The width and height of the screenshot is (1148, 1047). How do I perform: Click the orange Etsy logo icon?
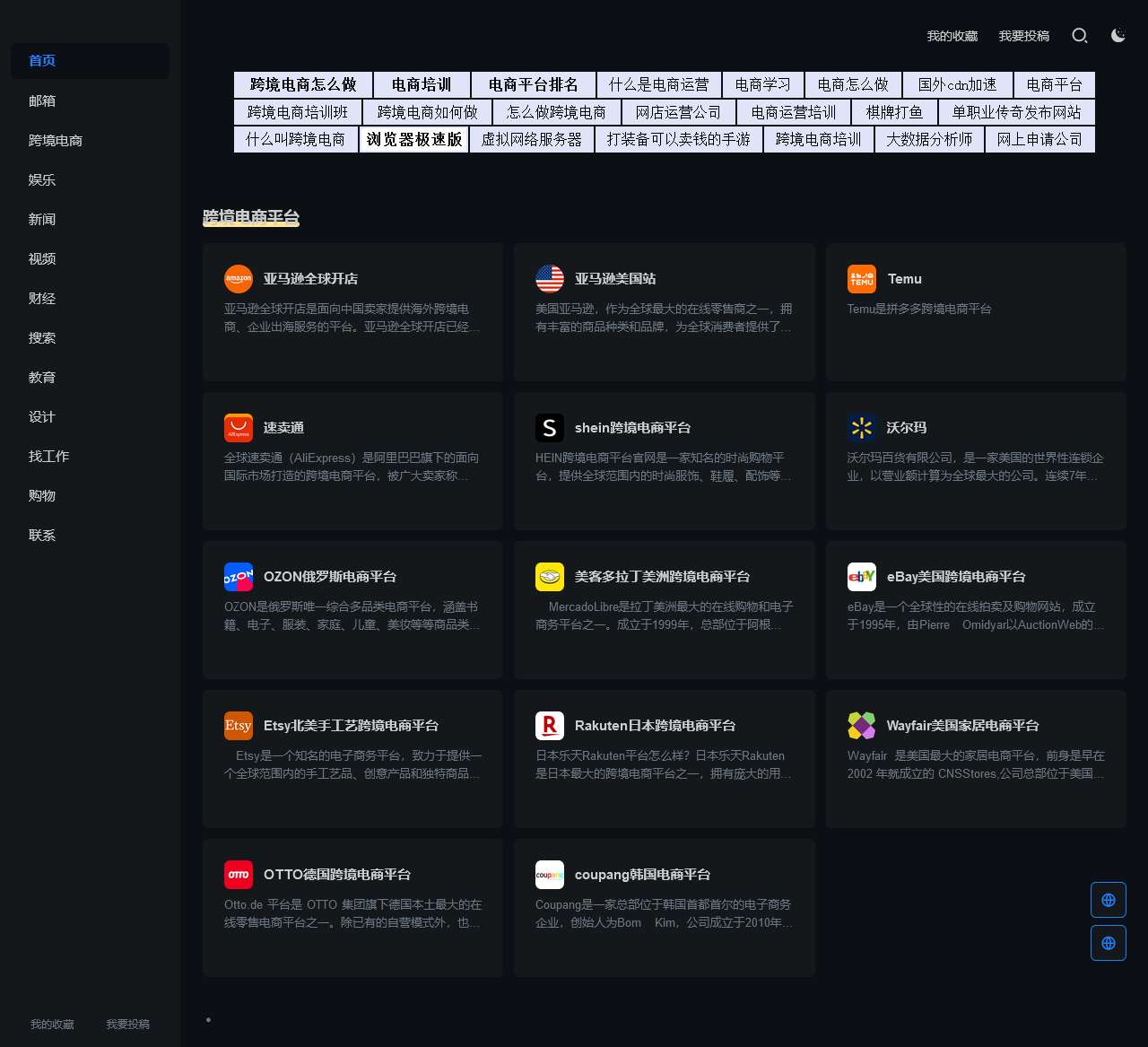[239, 726]
